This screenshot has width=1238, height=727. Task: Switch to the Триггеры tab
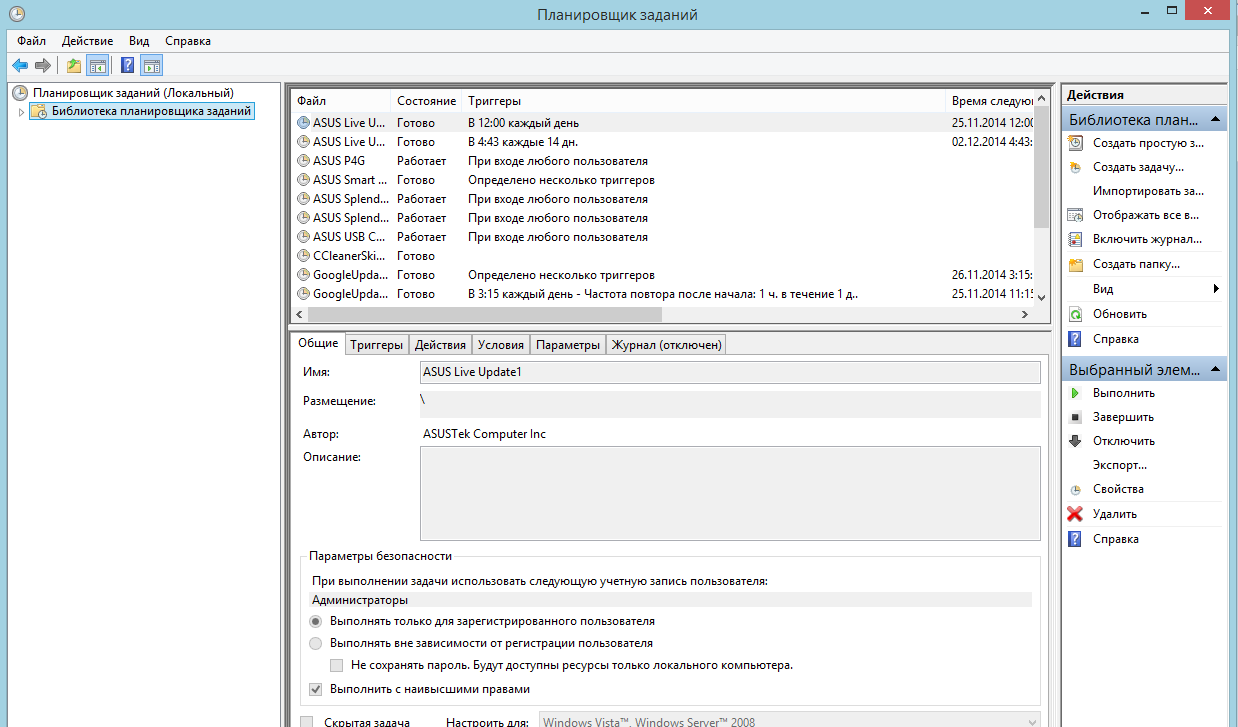(376, 345)
